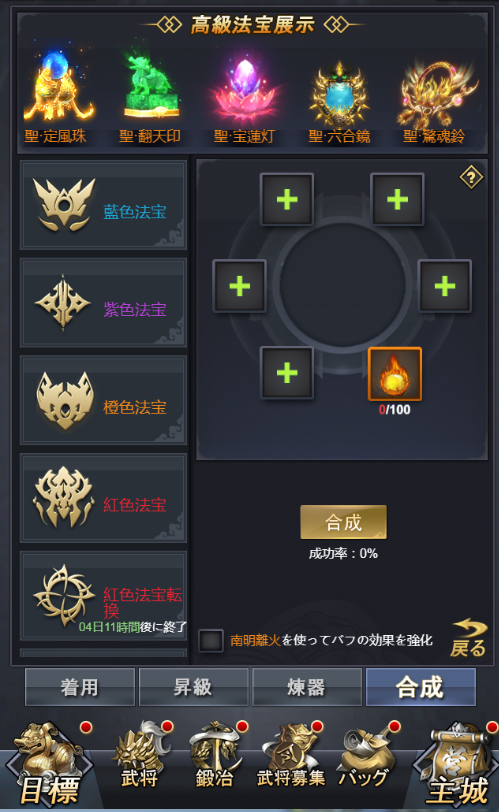499x812 pixels.
Task: Open the バッグ bag icon
Action: pyautogui.click(x=366, y=756)
